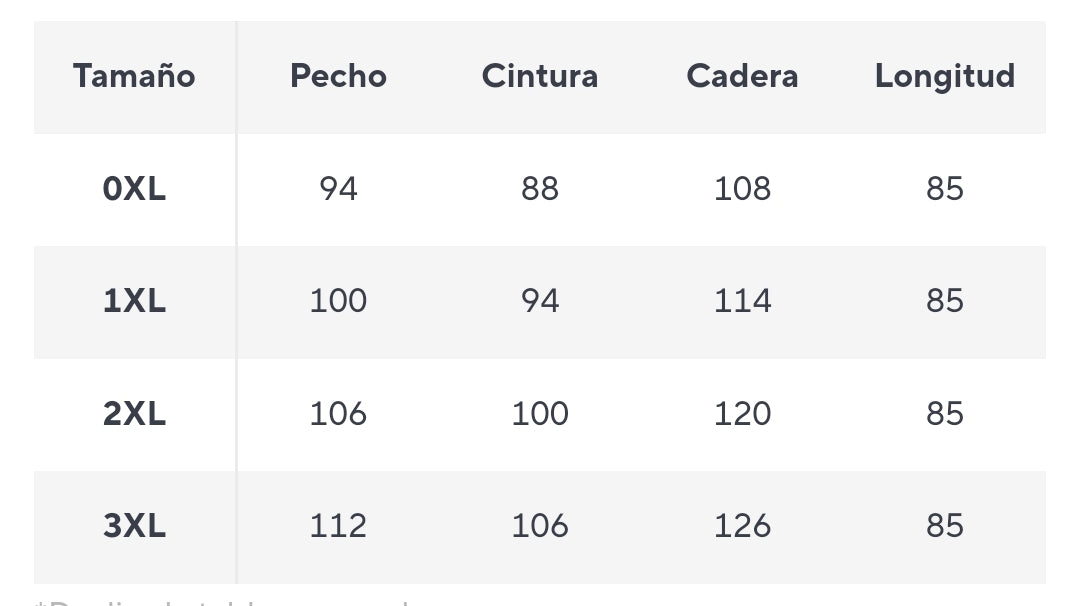Click the 3XL size row label
Image resolution: width=1080 pixels, height=606 pixels.
pos(134,526)
